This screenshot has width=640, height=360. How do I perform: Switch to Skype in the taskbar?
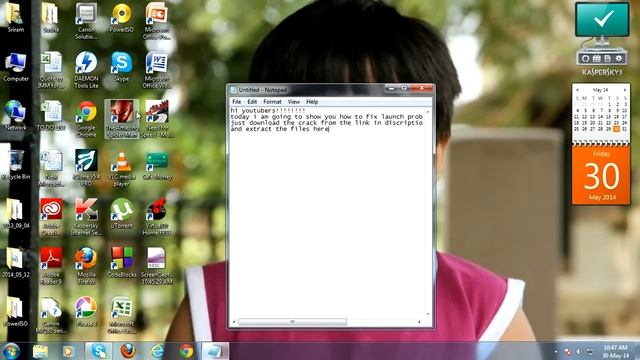click(98, 351)
